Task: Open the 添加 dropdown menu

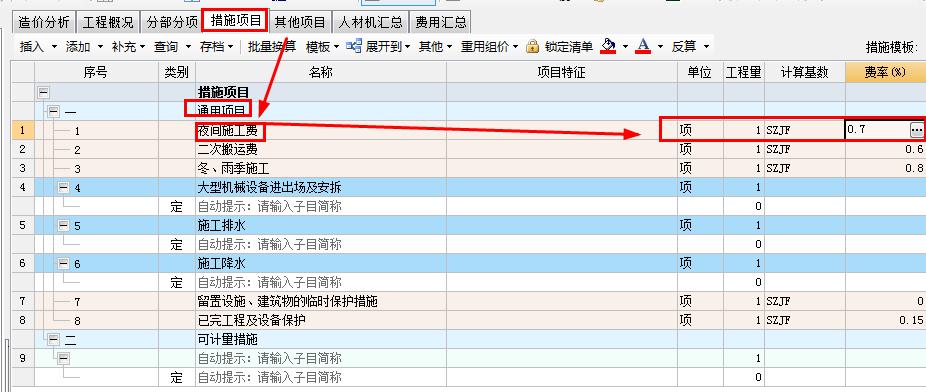Action: (84, 47)
